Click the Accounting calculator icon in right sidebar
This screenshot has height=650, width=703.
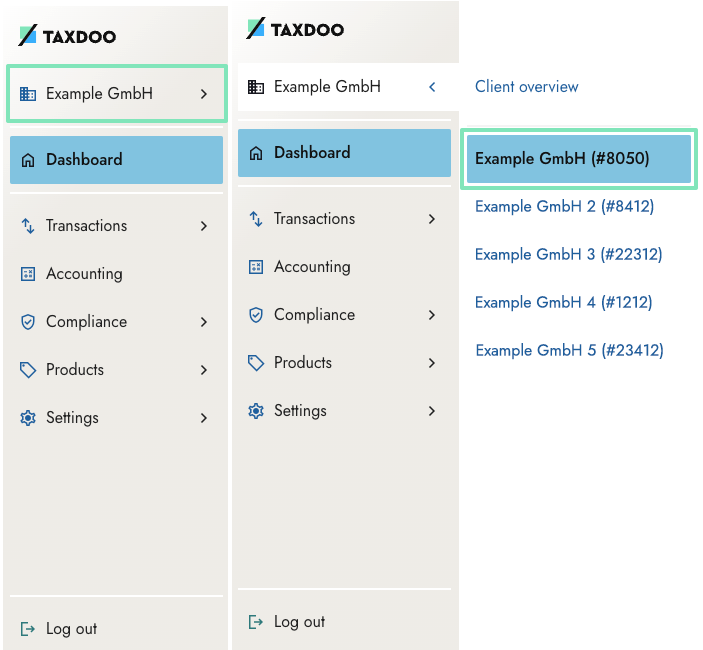coord(256,267)
